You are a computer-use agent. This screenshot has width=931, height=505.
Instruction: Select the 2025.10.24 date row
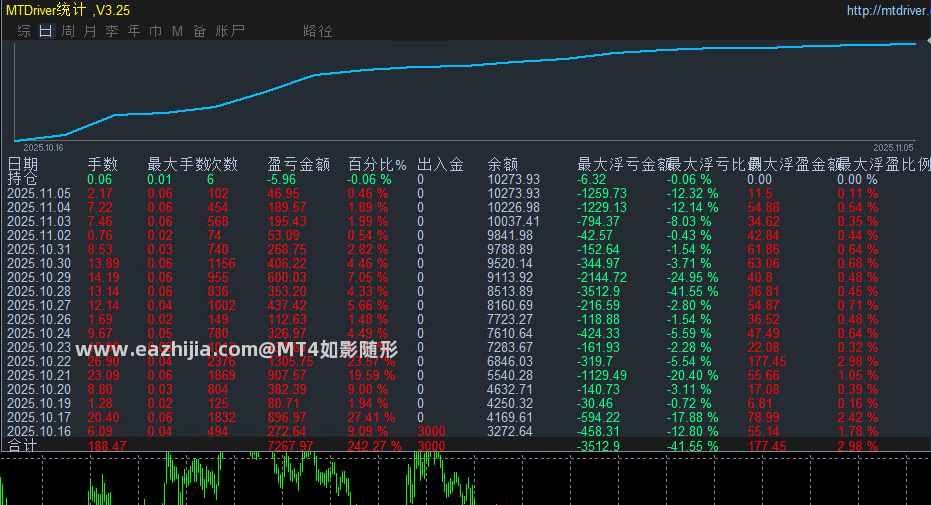click(x=39, y=334)
